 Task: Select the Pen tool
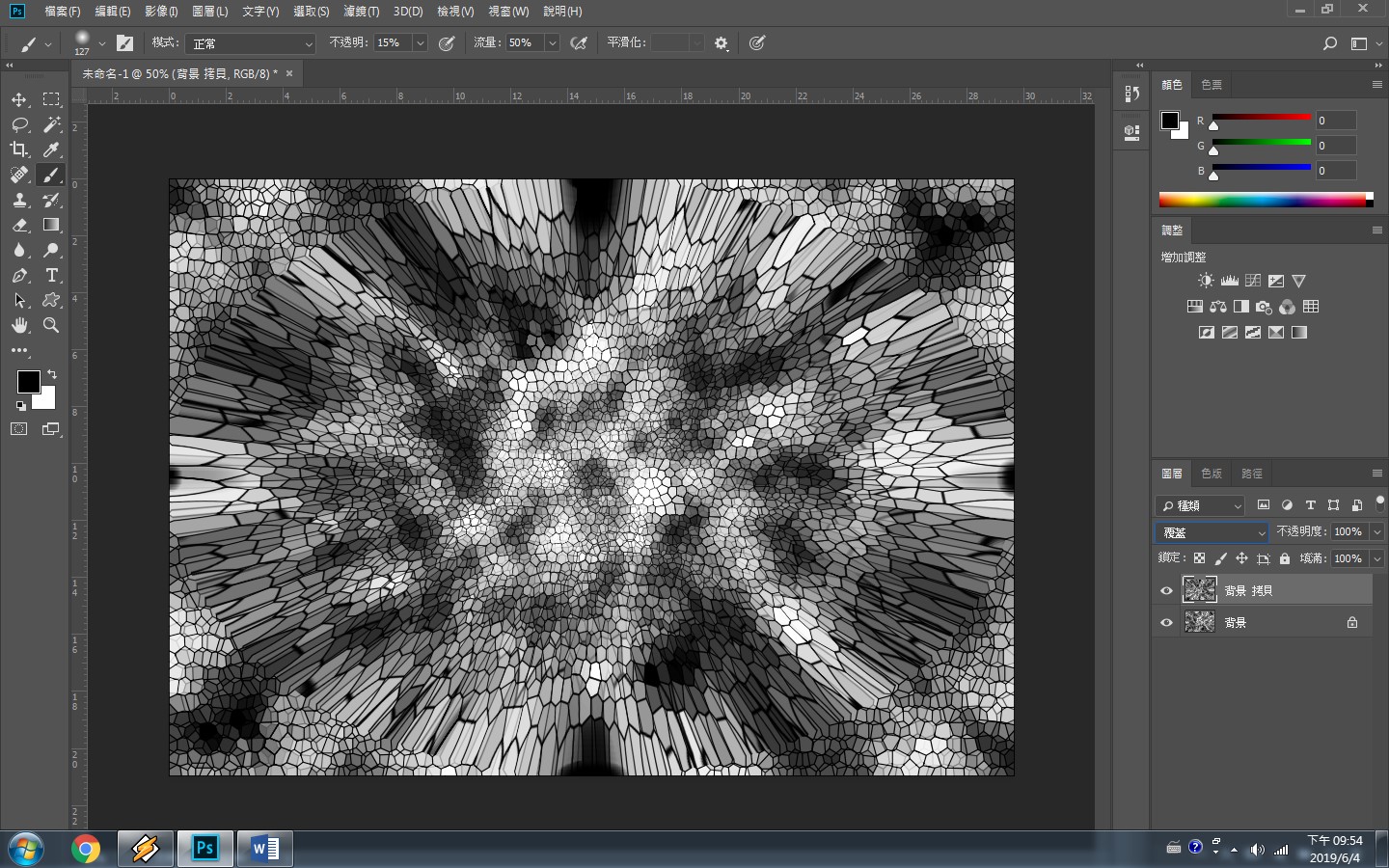pos(19,275)
